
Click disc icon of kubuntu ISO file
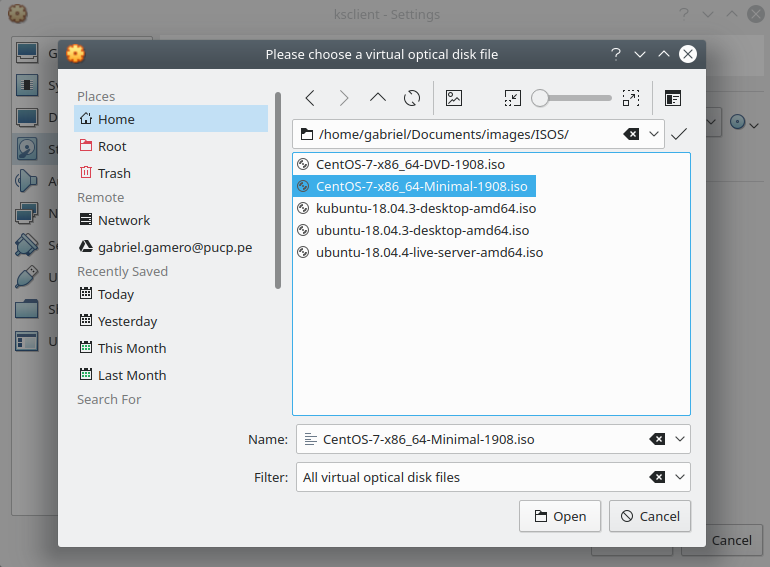[303, 209]
